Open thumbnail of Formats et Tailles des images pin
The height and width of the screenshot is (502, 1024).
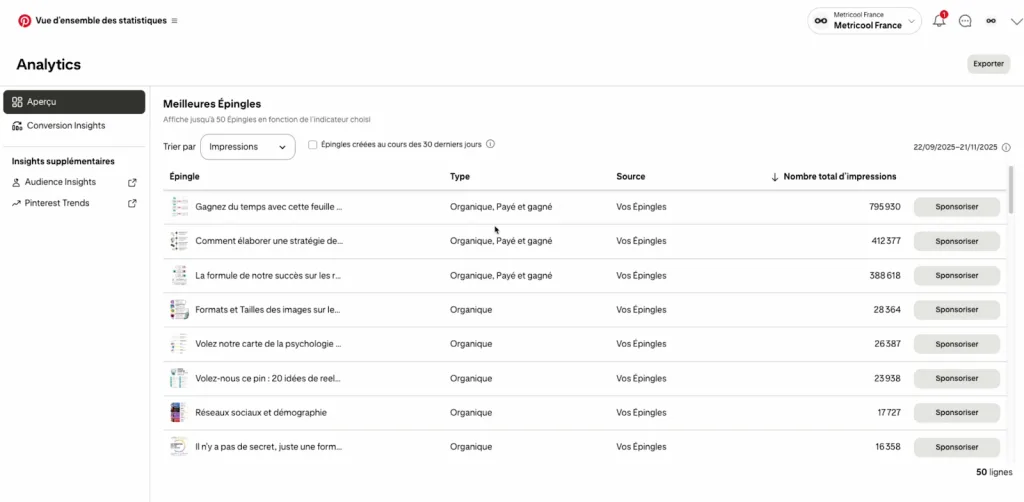coord(179,310)
